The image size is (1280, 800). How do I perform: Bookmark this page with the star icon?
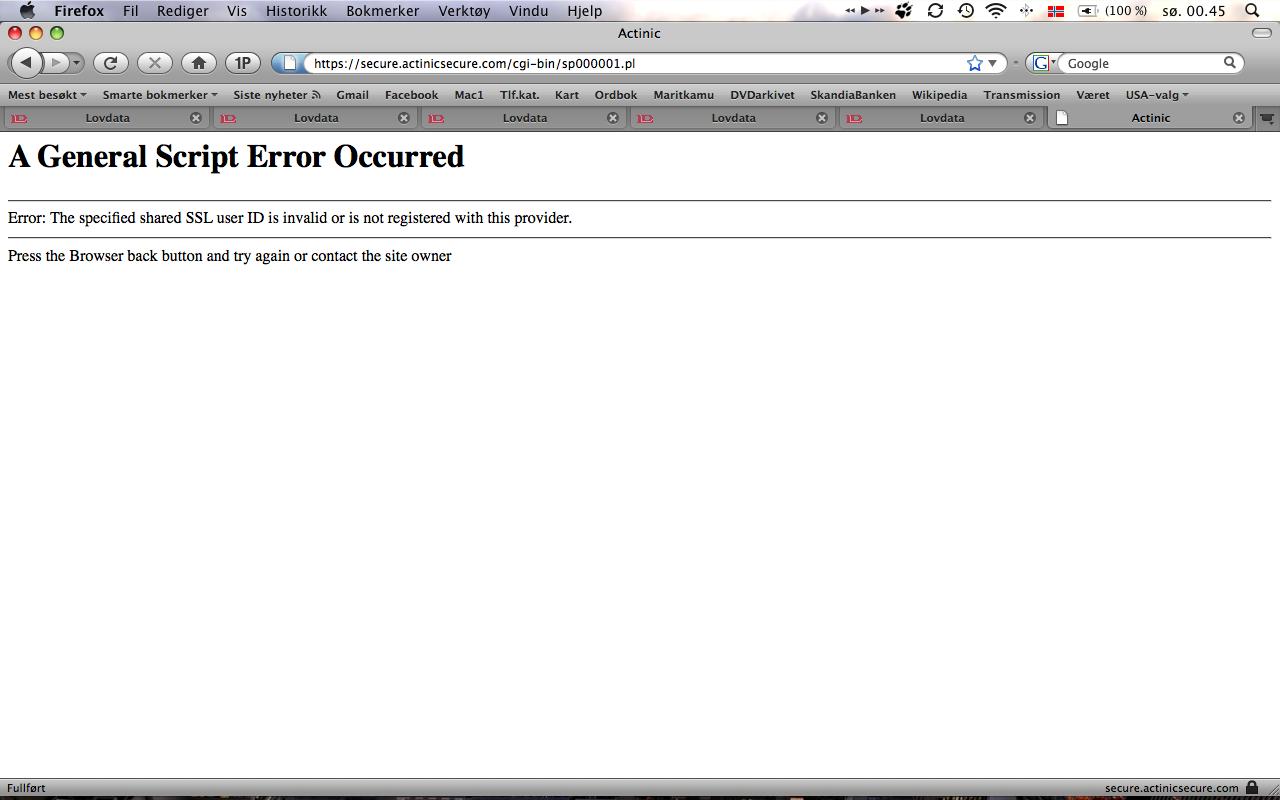click(x=974, y=63)
